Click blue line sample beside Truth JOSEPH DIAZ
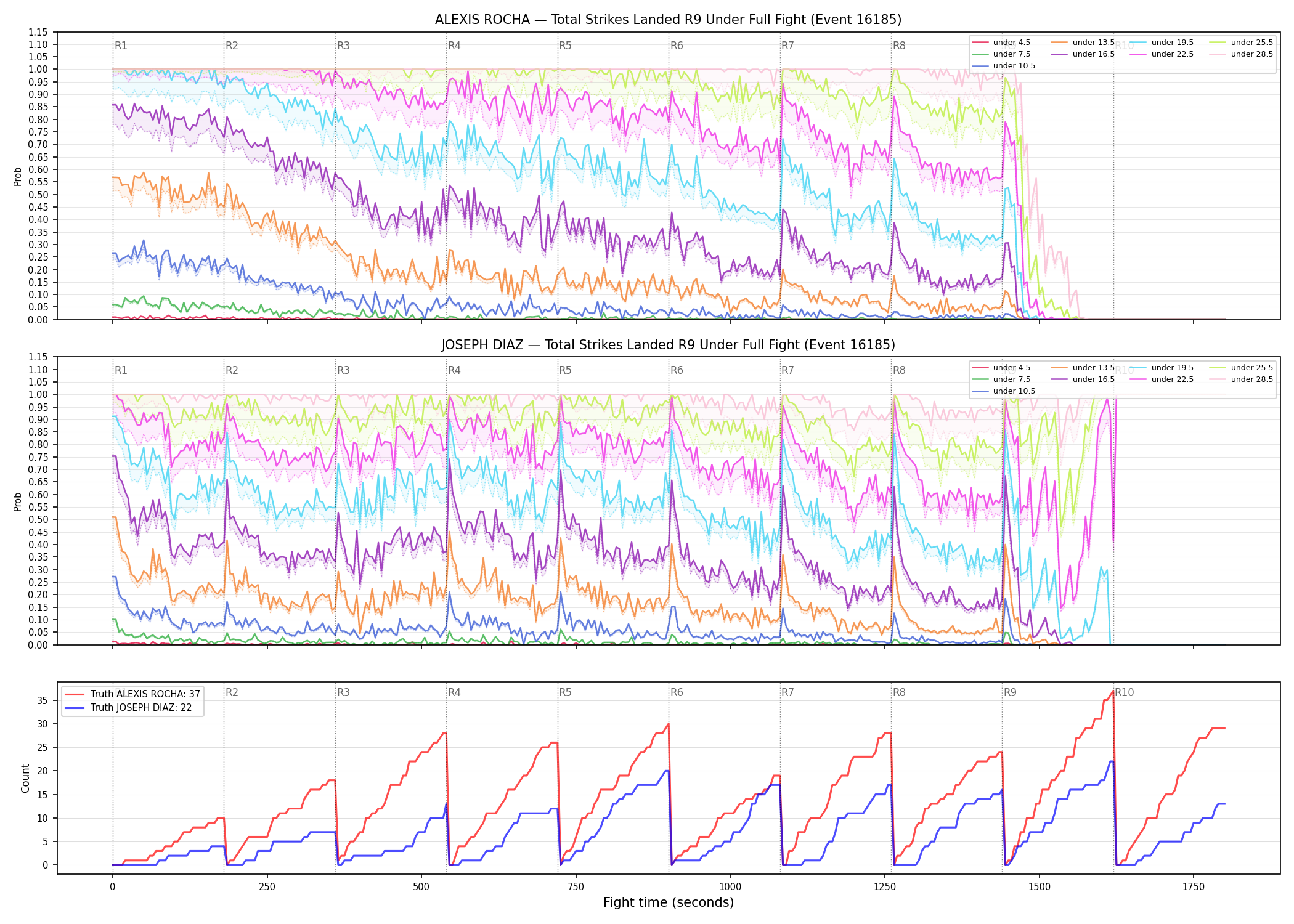Image resolution: width=1294 pixels, height=924 pixels. (x=75, y=708)
